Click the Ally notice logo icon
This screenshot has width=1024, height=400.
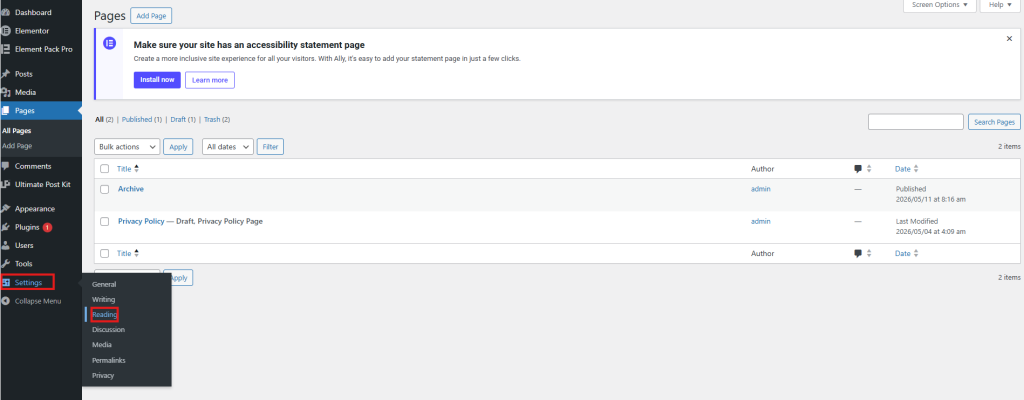[x=110, y=44]
